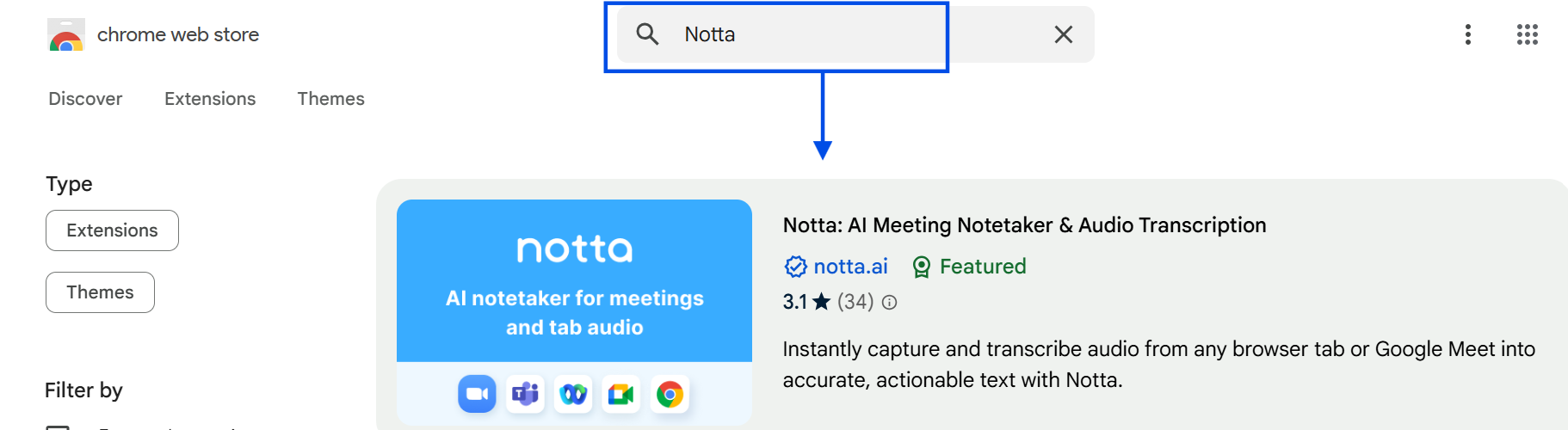This screenshot has width=1568, height=430.
Task: Click the notta.ai publisher link
Action: pyautogui.click(x=850, y=267)
